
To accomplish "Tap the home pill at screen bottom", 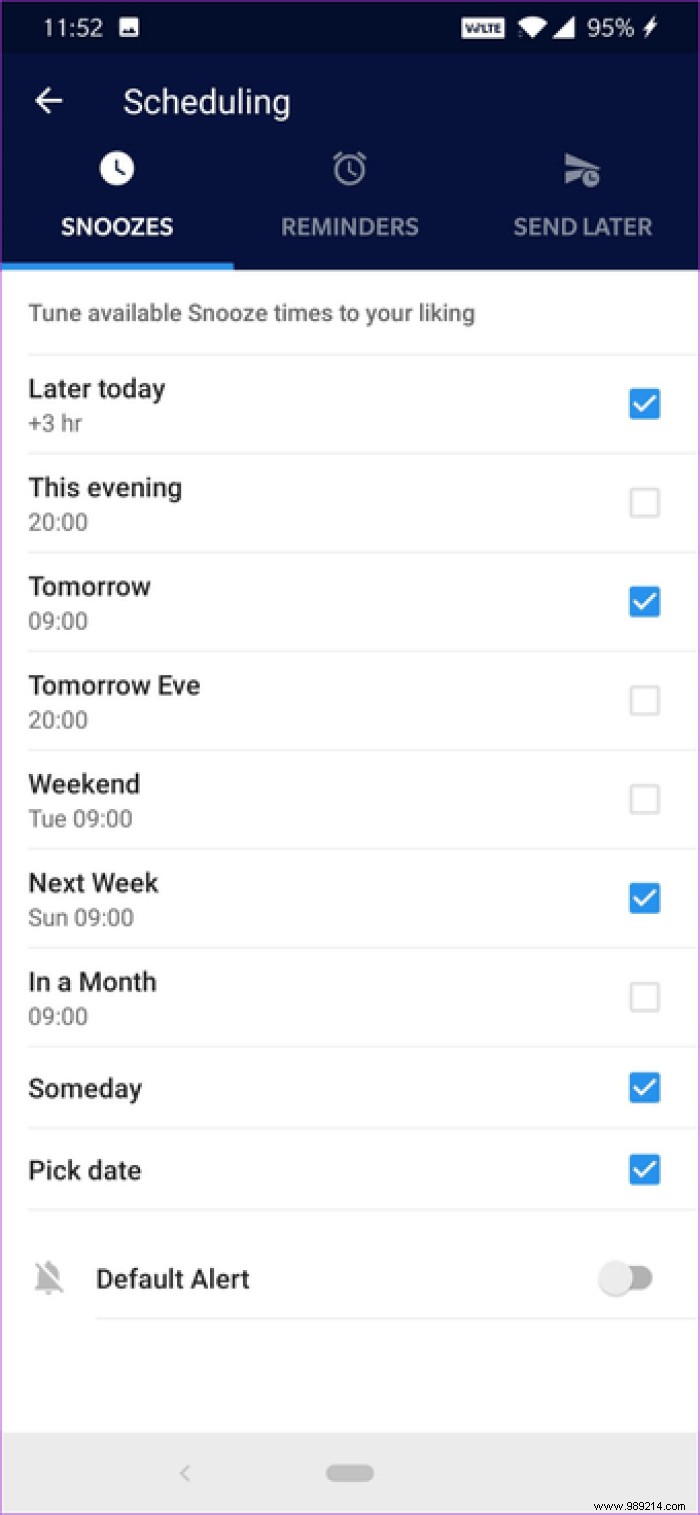I will (x=349, y=1472).
